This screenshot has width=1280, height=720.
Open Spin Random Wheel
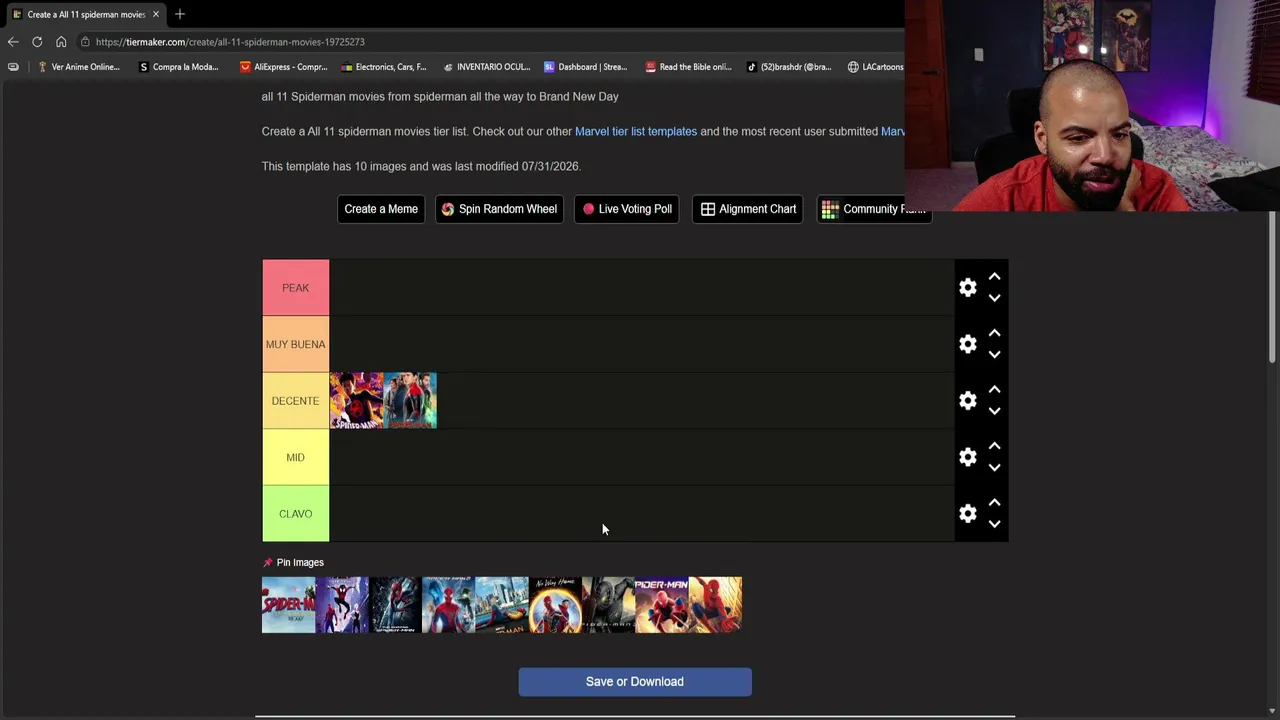[499, 209]
